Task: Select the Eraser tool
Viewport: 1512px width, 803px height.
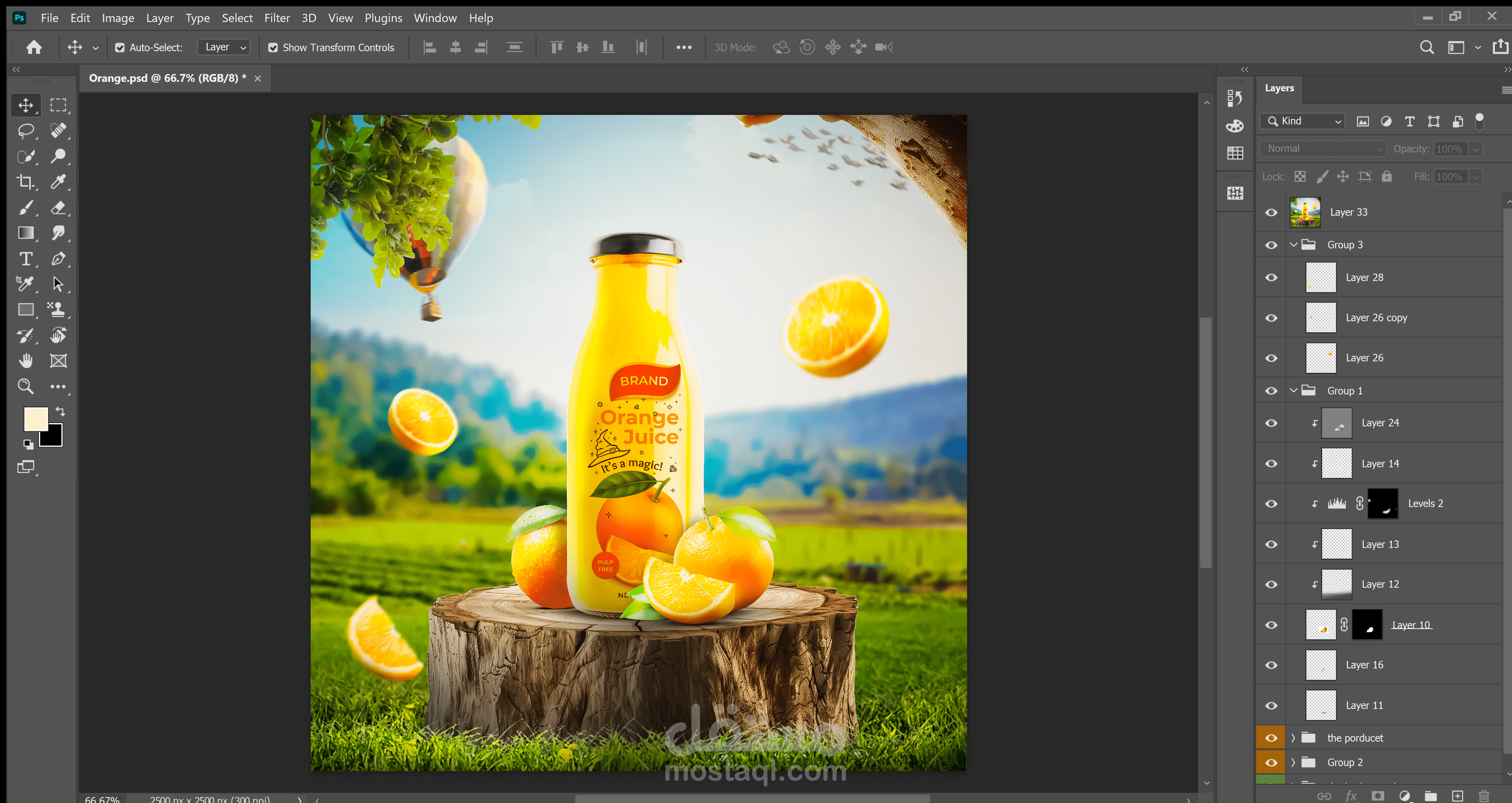Action: 58,208
